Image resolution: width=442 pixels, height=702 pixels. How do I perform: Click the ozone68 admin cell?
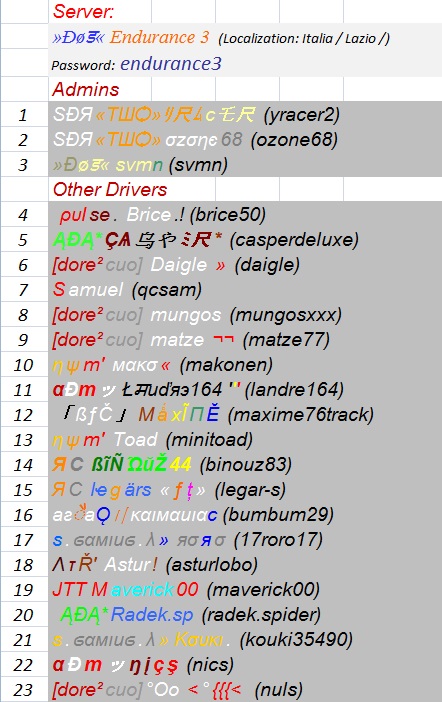pyautogui.click(x=245, y=140)
